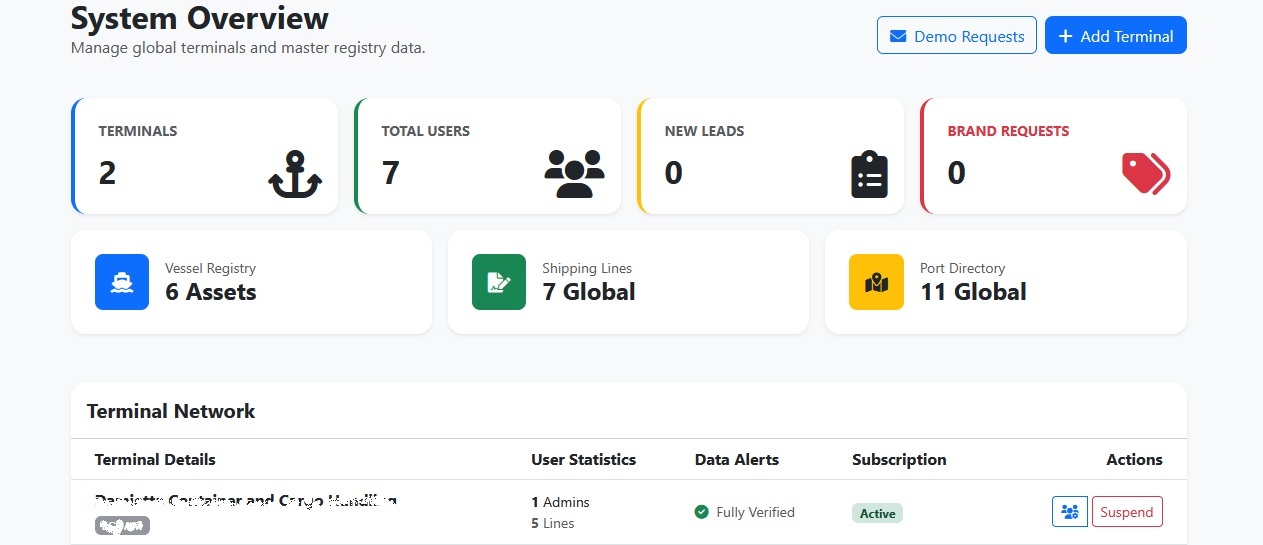Open the green Shipping Lines document icon
Screen dimensions: 1263x545
(x=499, y=282)
